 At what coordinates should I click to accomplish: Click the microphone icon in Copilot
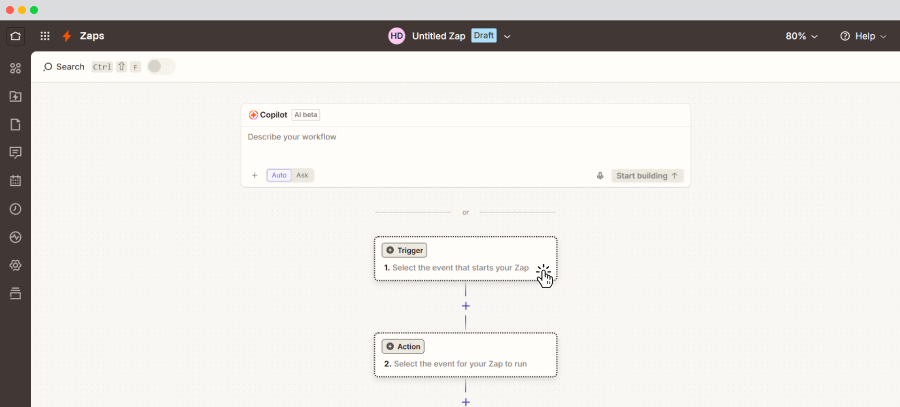coord(600,176)
